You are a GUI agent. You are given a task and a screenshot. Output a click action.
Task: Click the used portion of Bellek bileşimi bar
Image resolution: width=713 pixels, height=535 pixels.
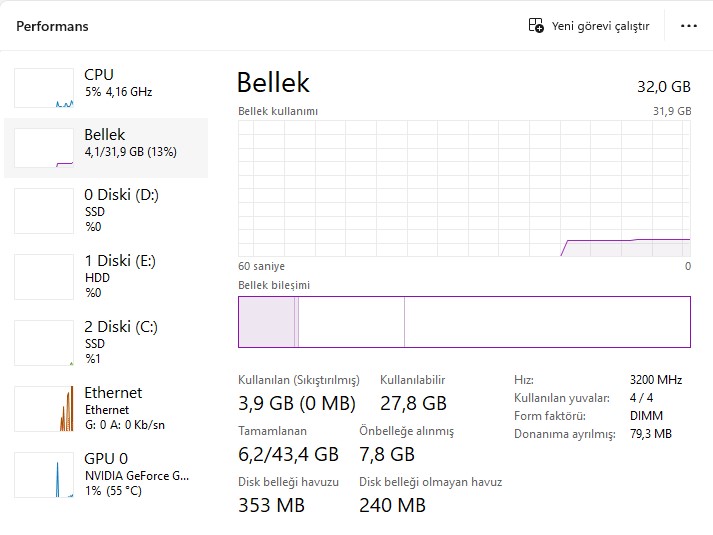pos(266,322)
